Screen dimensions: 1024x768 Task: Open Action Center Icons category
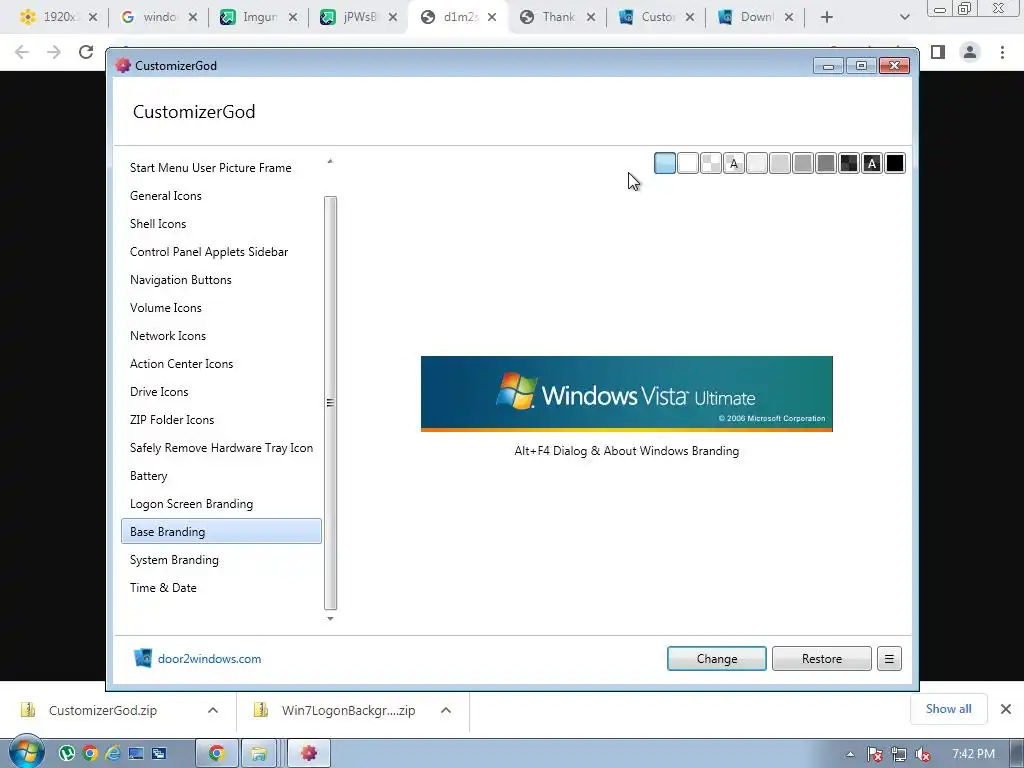point(221,364)
